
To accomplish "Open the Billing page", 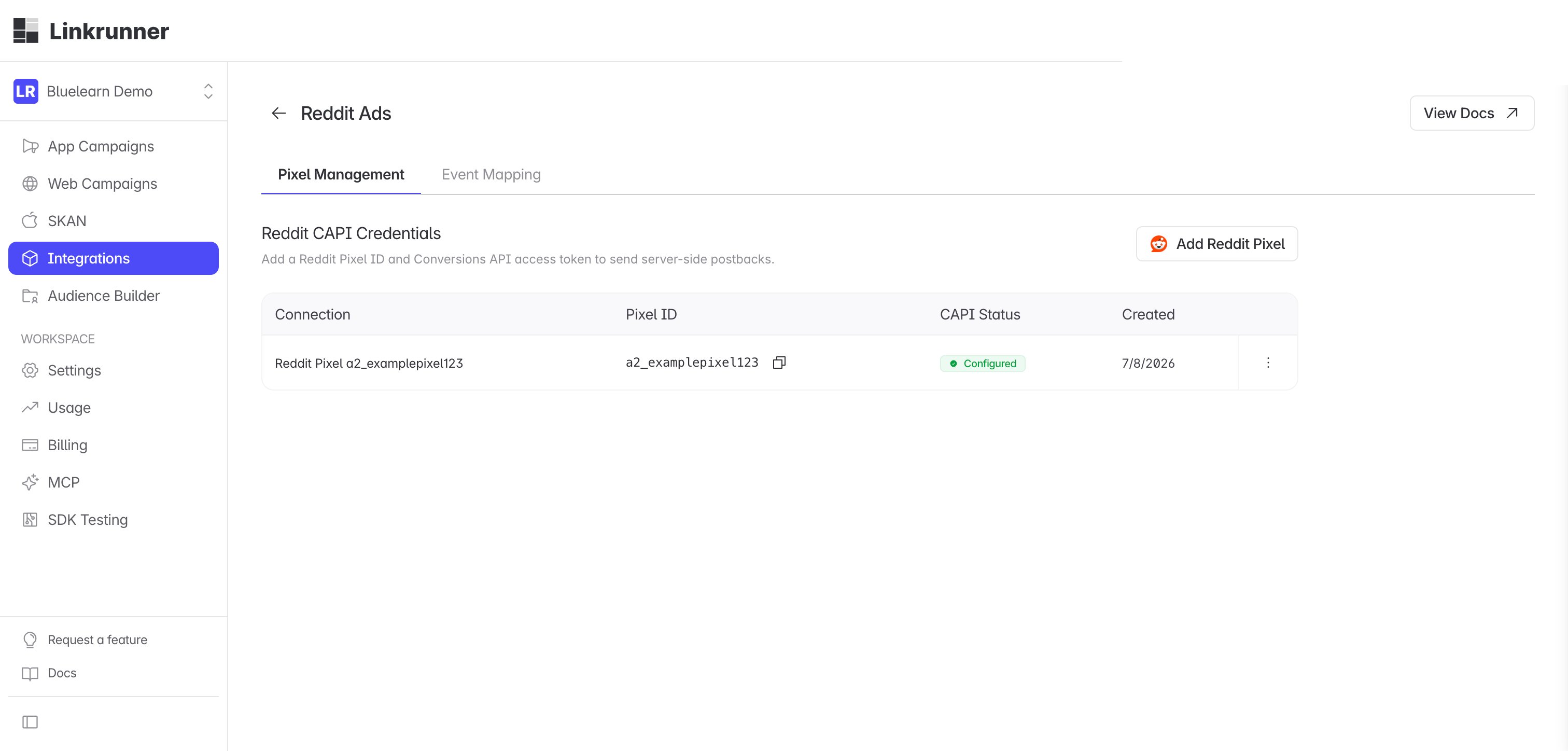I will [x=113, y=444].
